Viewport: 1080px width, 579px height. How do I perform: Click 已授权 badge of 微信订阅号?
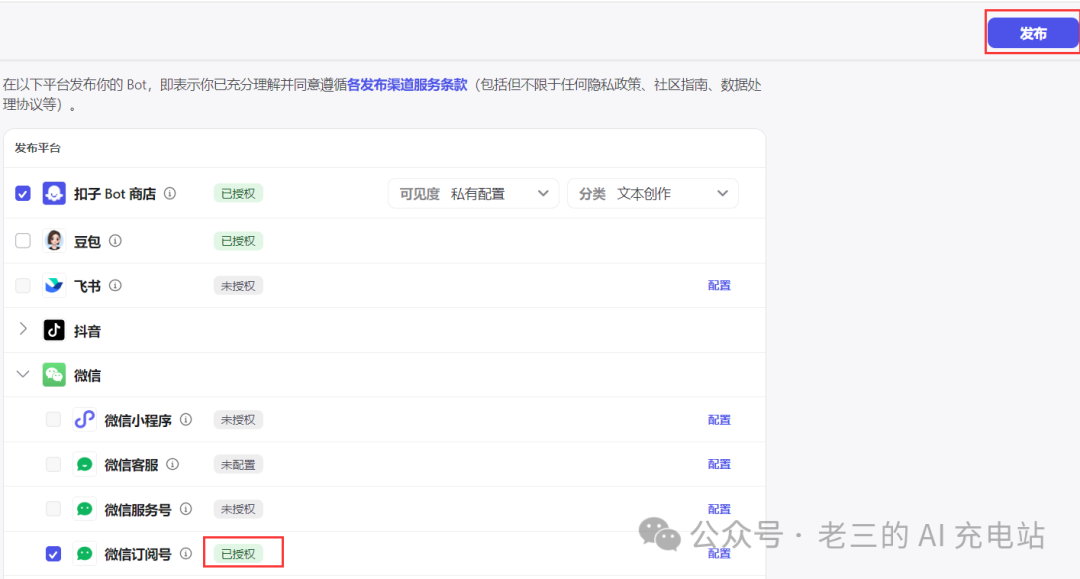coord(238,554)
